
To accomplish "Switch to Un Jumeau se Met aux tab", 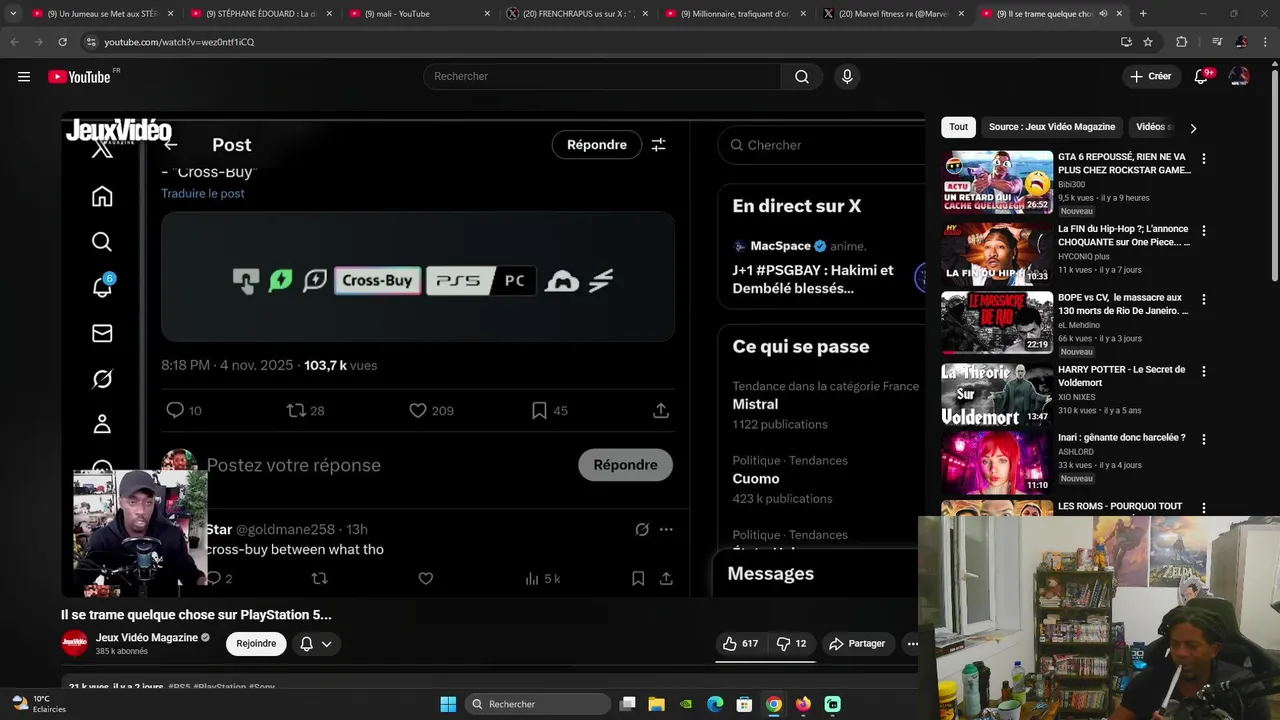I will (x=102, y=14).
